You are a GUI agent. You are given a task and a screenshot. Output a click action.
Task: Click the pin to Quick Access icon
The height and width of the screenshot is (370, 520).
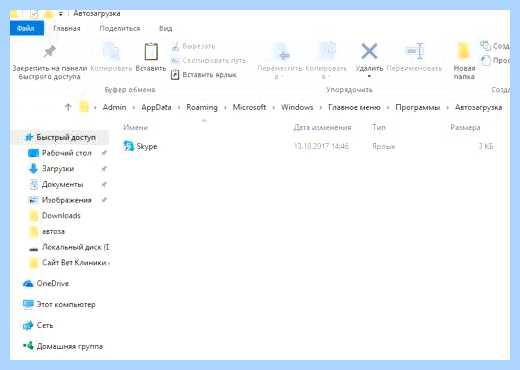point(50,51)
